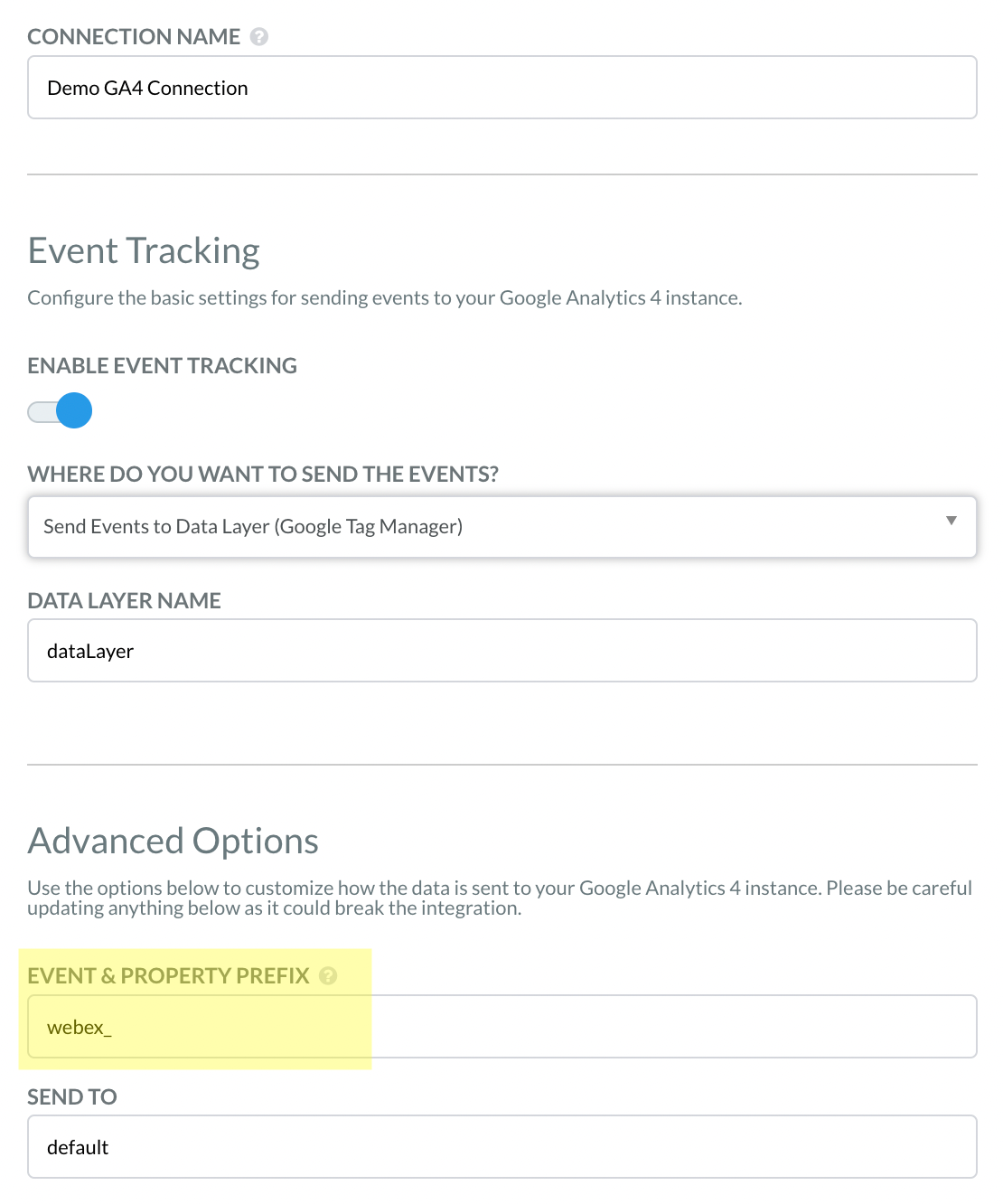Click the Advanced Options section heading
This screenshot has width=1003, height=1204.
click(x=173, y=841)
